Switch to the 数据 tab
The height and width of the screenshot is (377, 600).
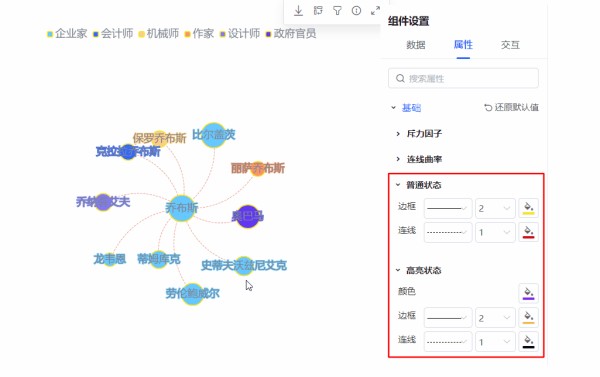coord(416,45)
